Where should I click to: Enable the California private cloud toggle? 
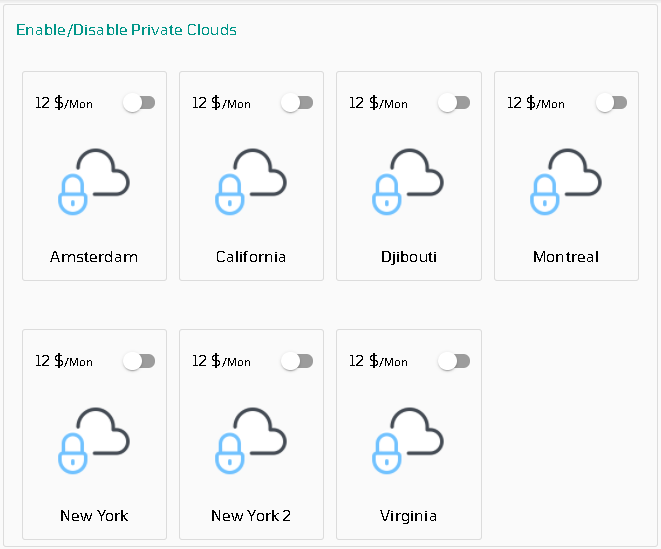(297, 103)
